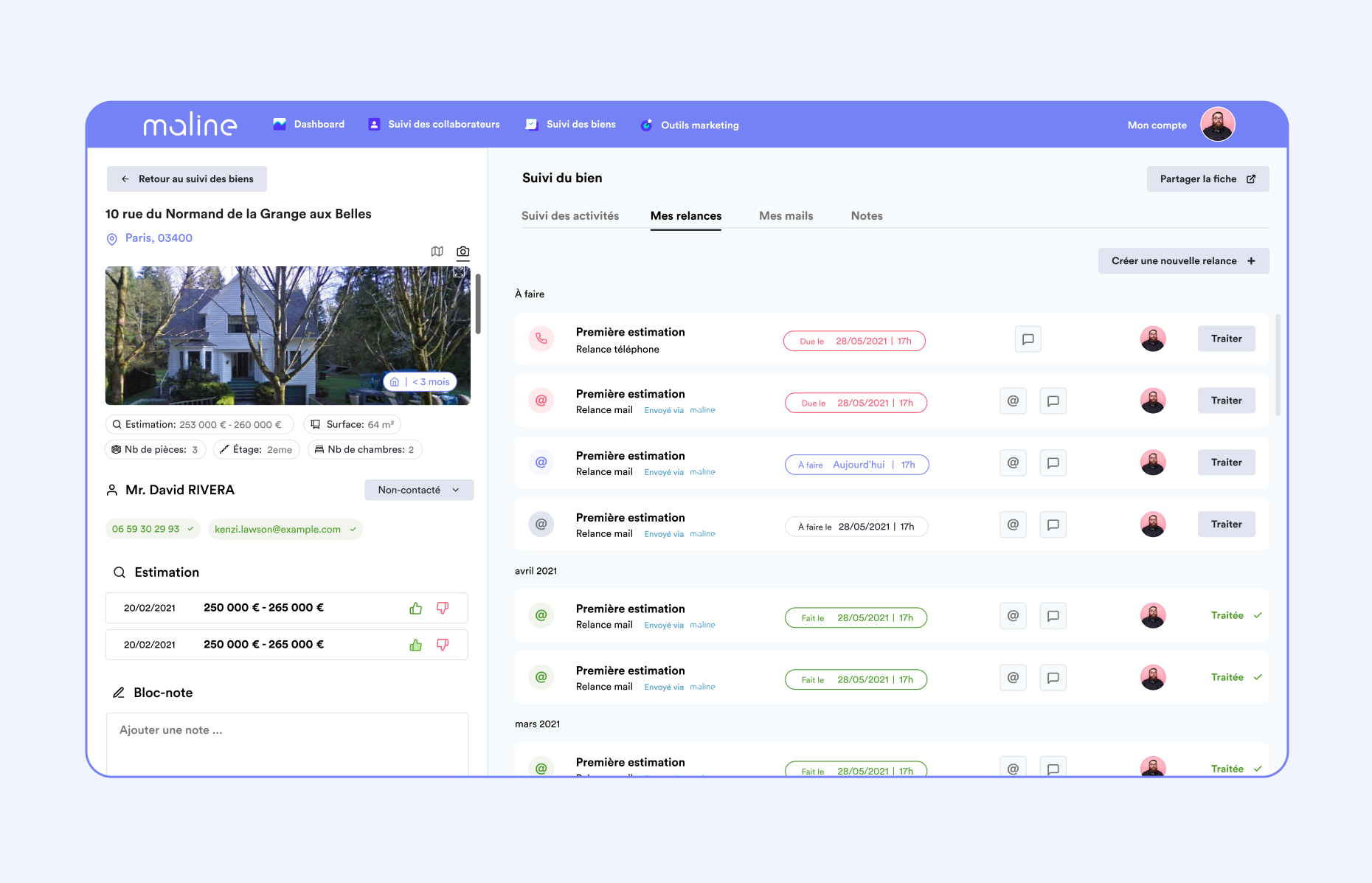The height and width of the screenshot is (883, 1372).
Task: Thumbs up the first 250 000 € estimation
Action: (x=416, y=608)
